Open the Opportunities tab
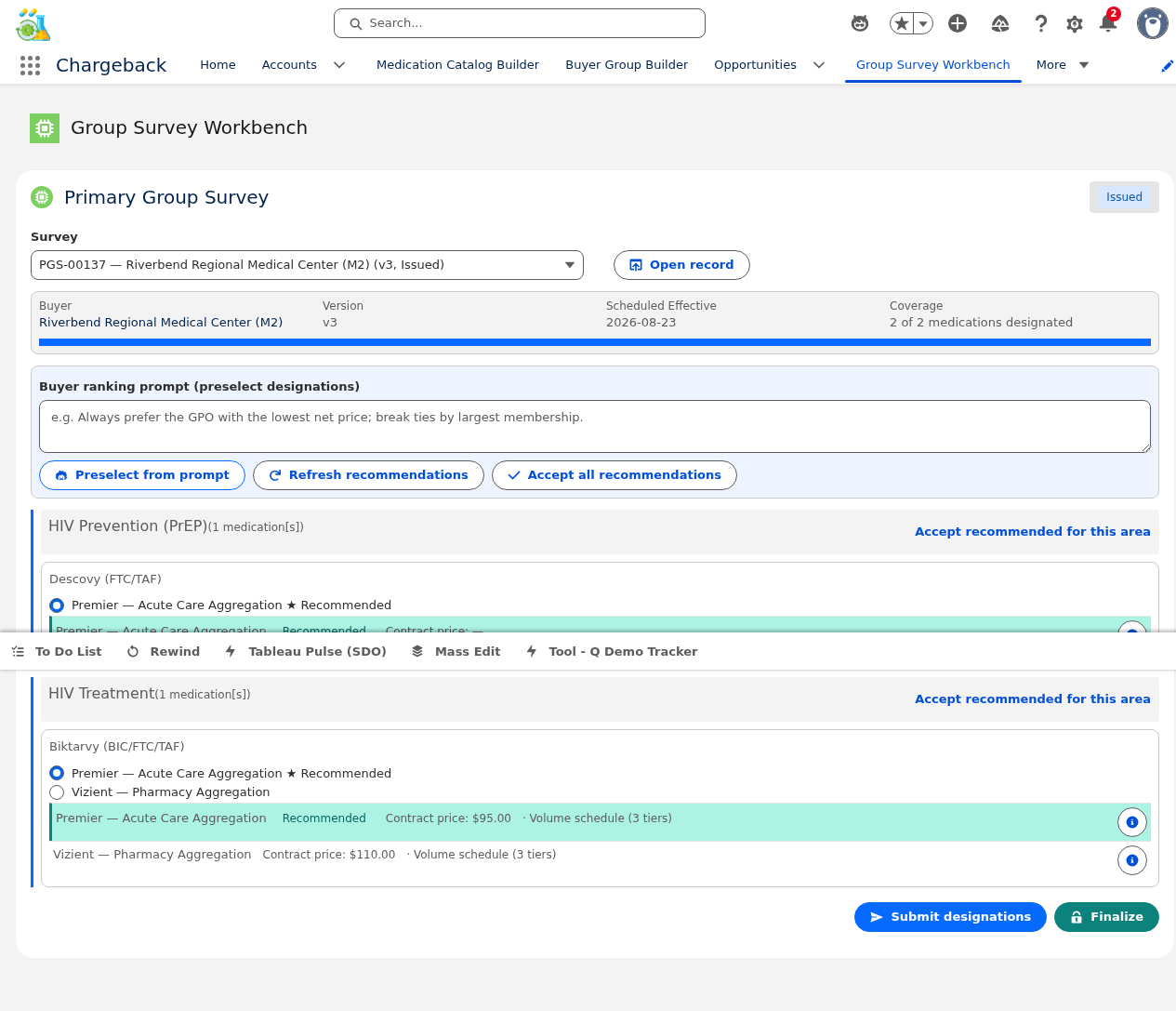The width and height of the screenshot is (1176, 1011). (755, 65)
